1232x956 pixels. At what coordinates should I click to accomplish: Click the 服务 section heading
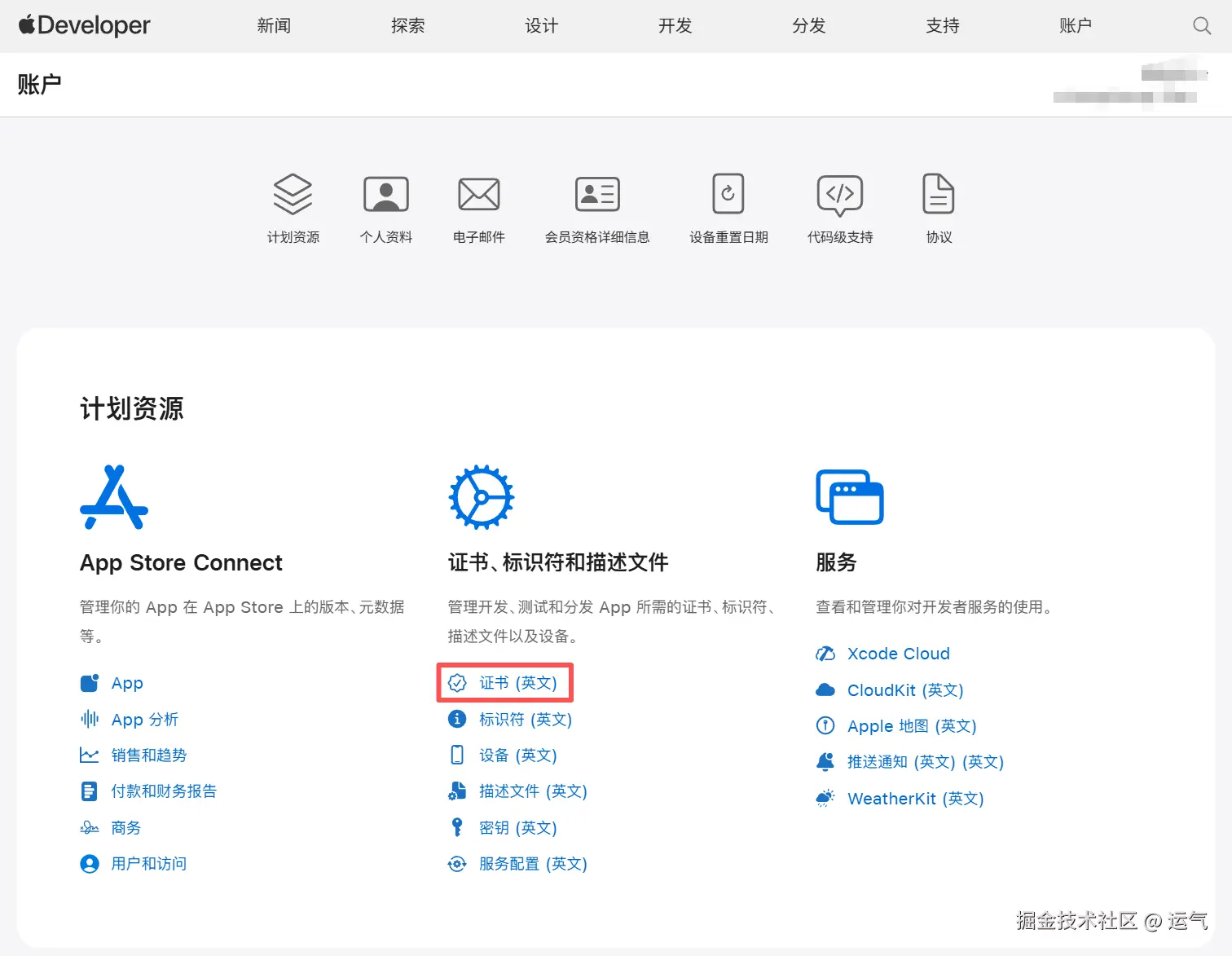(x=836, y=562)
